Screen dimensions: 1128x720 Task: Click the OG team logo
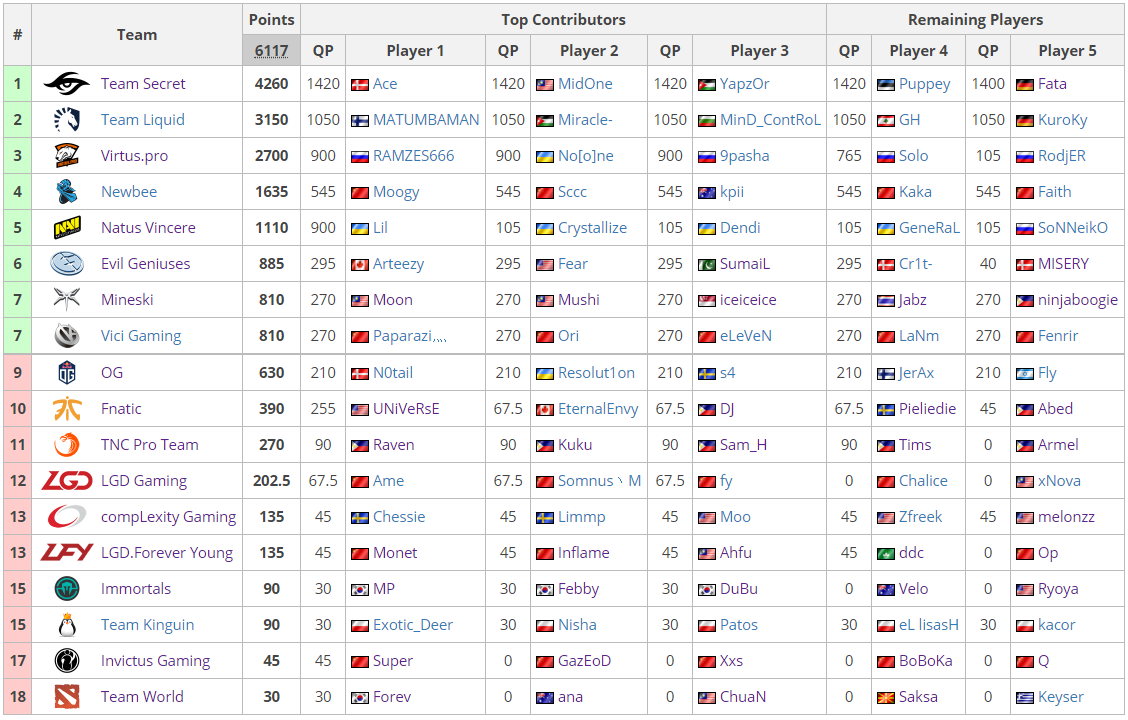pyautogui.click(x=67, y=373)
